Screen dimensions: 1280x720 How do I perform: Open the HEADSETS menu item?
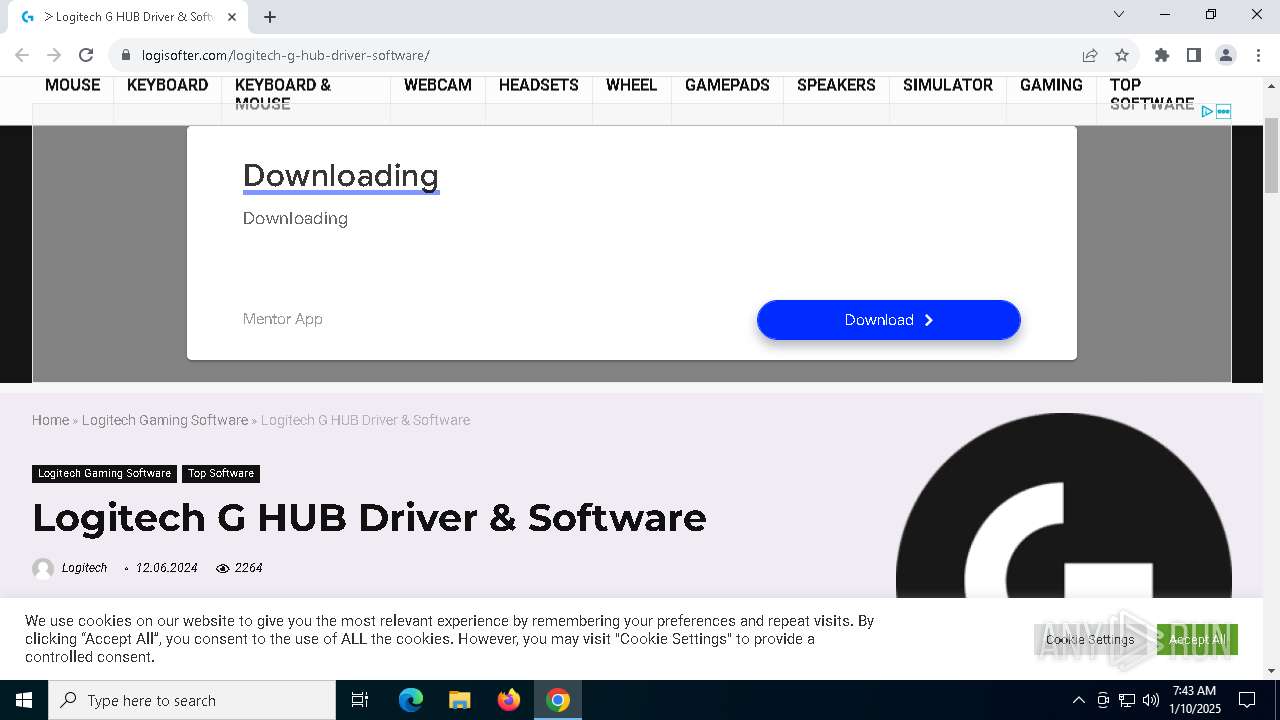[539, 85]
